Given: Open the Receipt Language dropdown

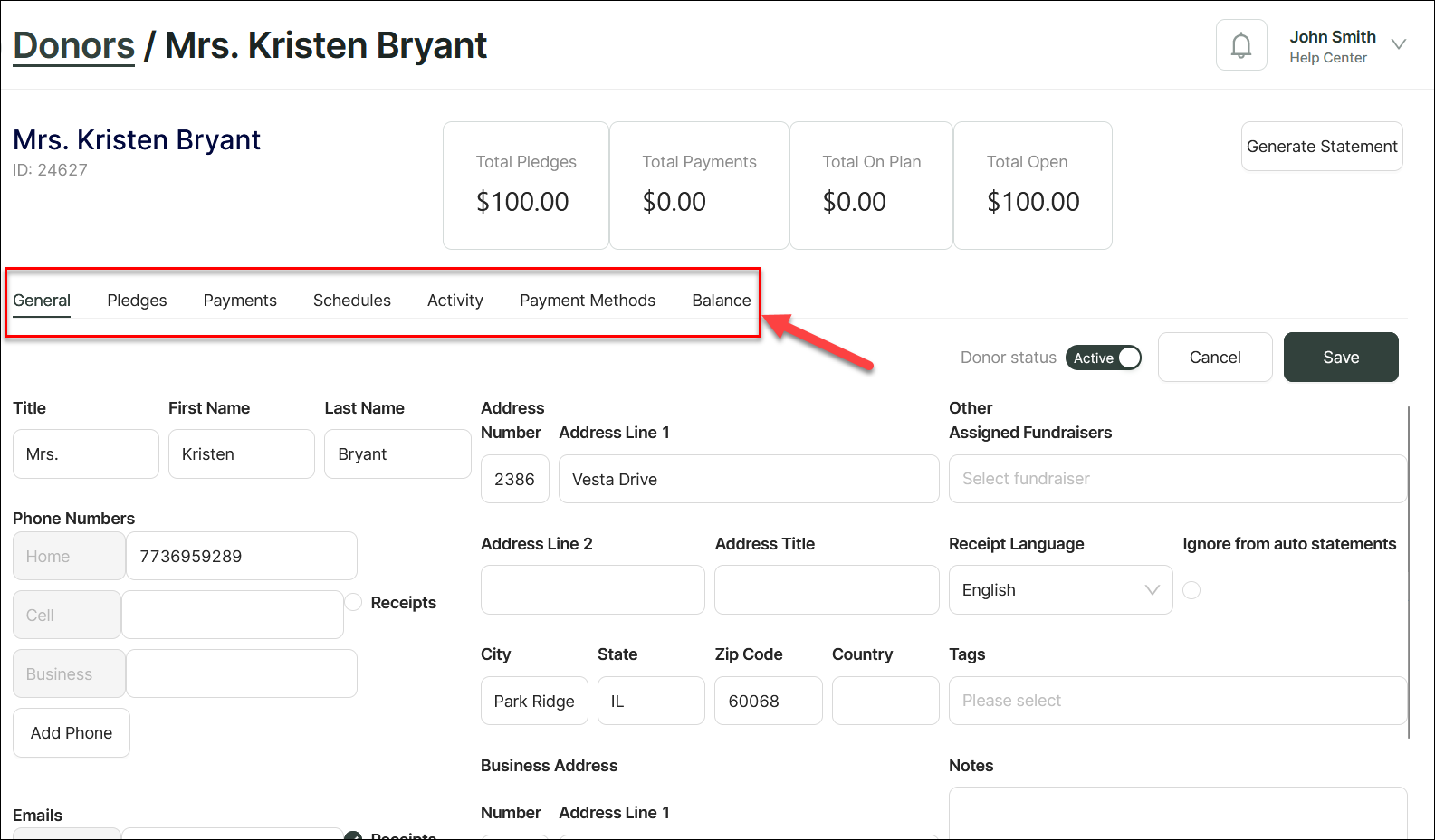Looking at the screenshot, I should pyautogui.click(x=1059, y=590).
